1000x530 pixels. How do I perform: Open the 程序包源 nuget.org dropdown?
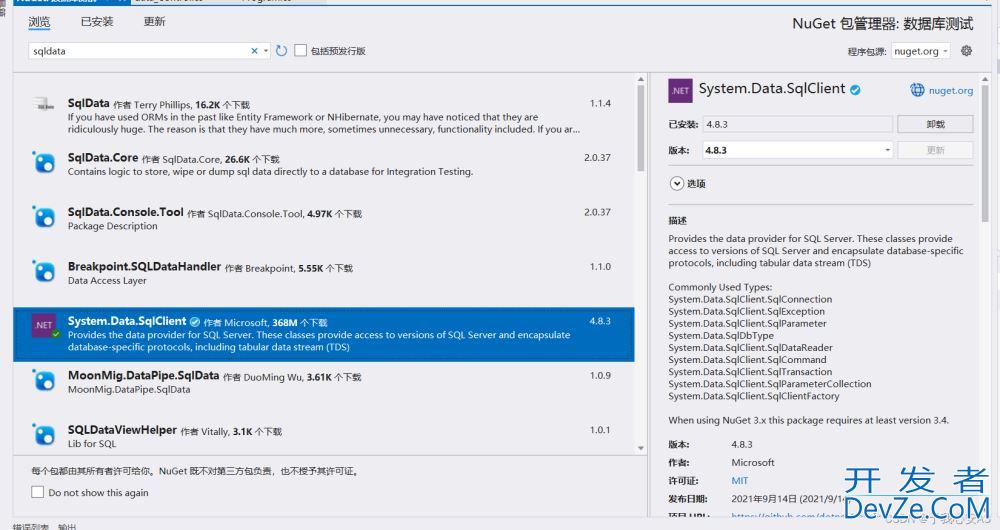(920, 51)
